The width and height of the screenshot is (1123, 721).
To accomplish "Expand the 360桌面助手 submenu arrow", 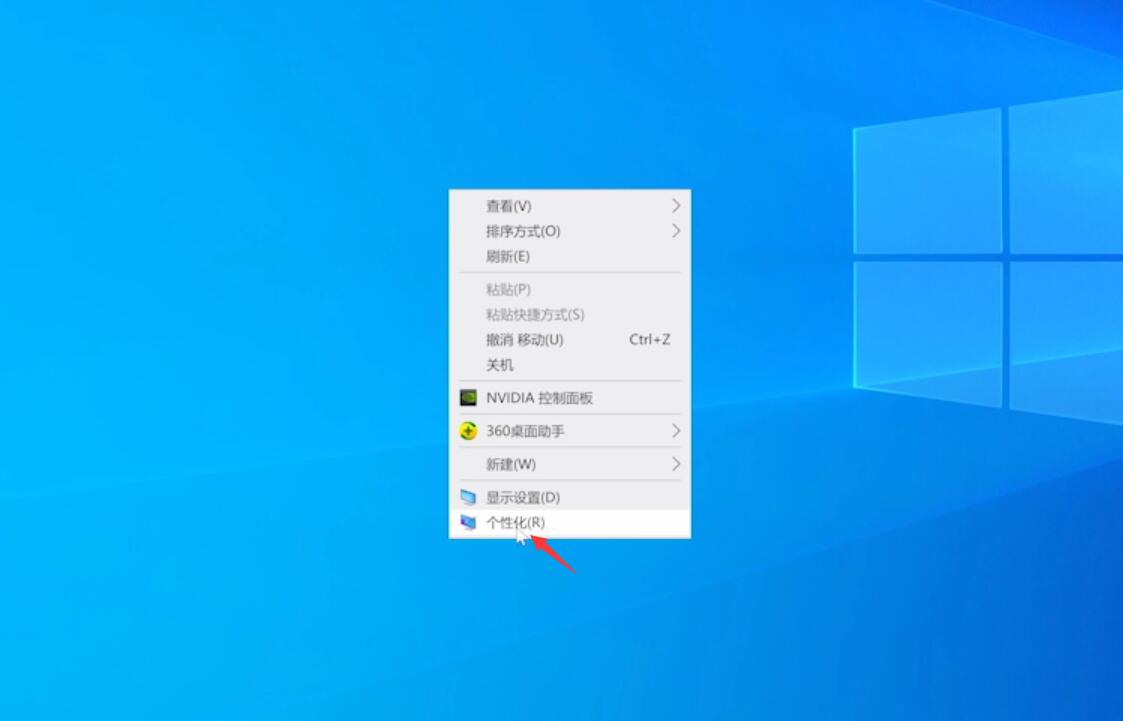I will 675,431.
